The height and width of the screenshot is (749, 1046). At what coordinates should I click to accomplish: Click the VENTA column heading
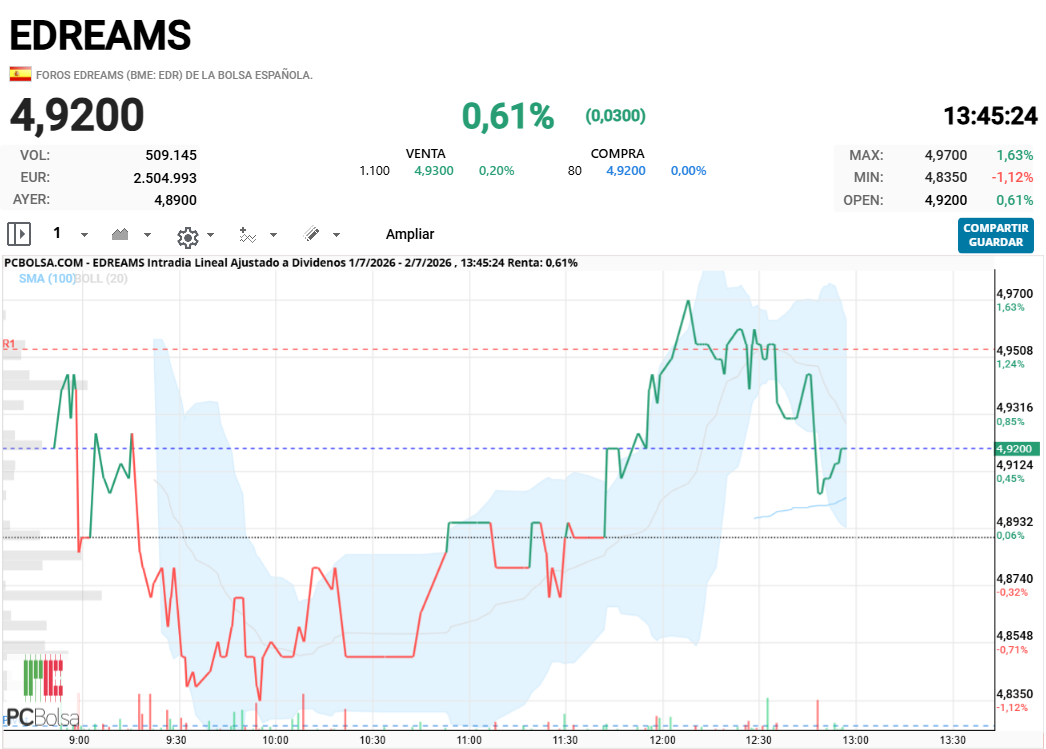coord(426,153)
